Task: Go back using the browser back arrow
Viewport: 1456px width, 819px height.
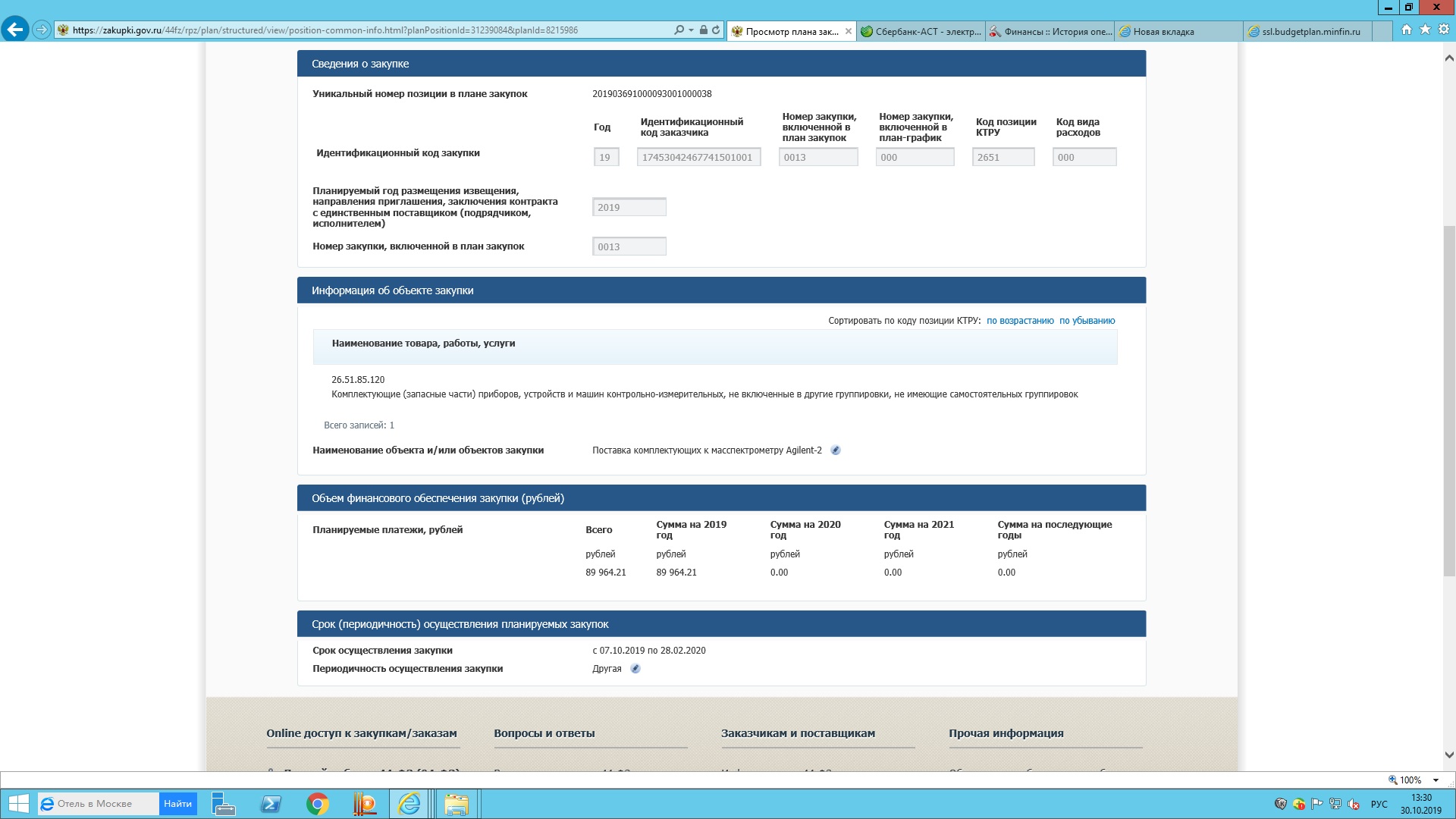Action: tap(15, 30)
